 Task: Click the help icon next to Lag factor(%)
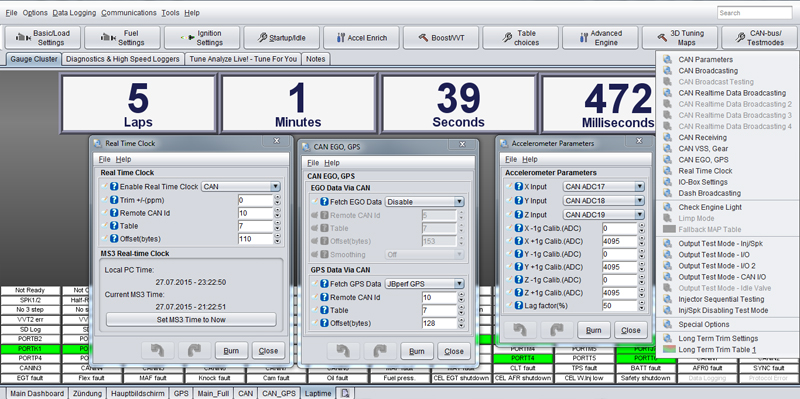point(519,306)
